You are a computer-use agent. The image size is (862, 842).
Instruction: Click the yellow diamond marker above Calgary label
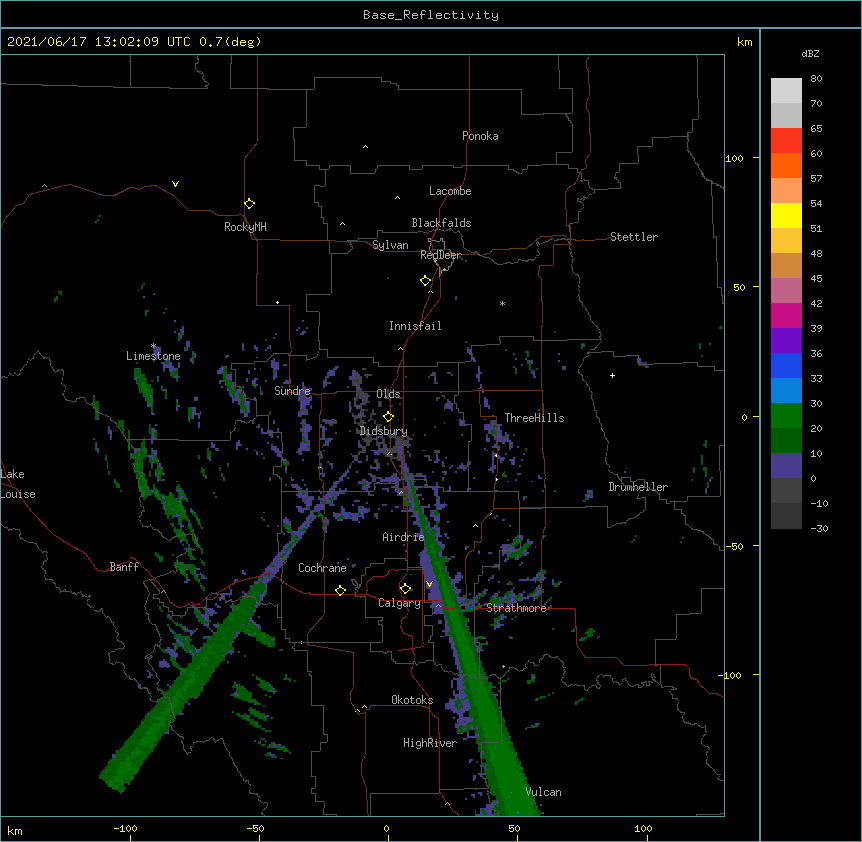406,589
